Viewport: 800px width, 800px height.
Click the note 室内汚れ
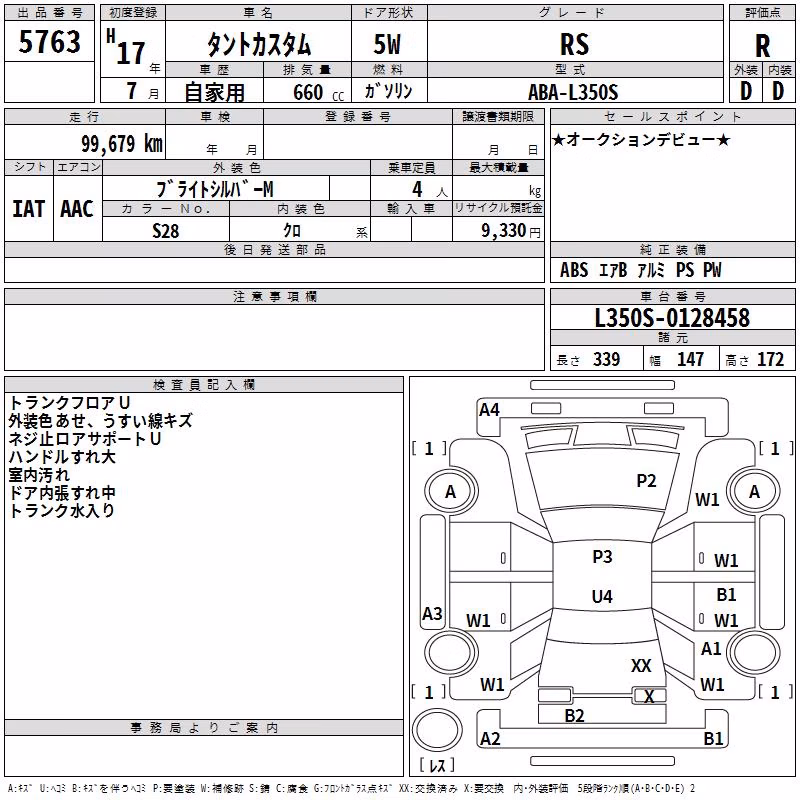coord(39,474)
